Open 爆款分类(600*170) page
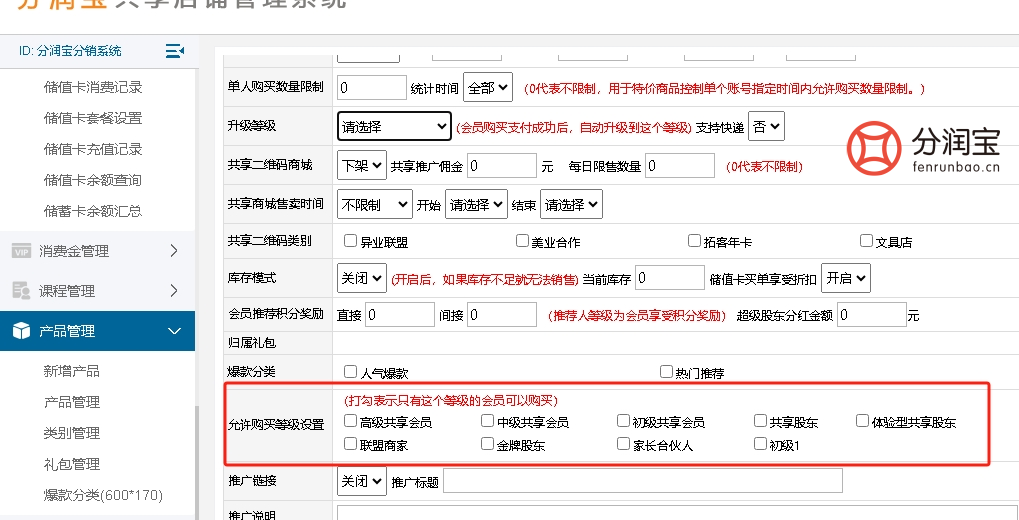 pos(103,495)
